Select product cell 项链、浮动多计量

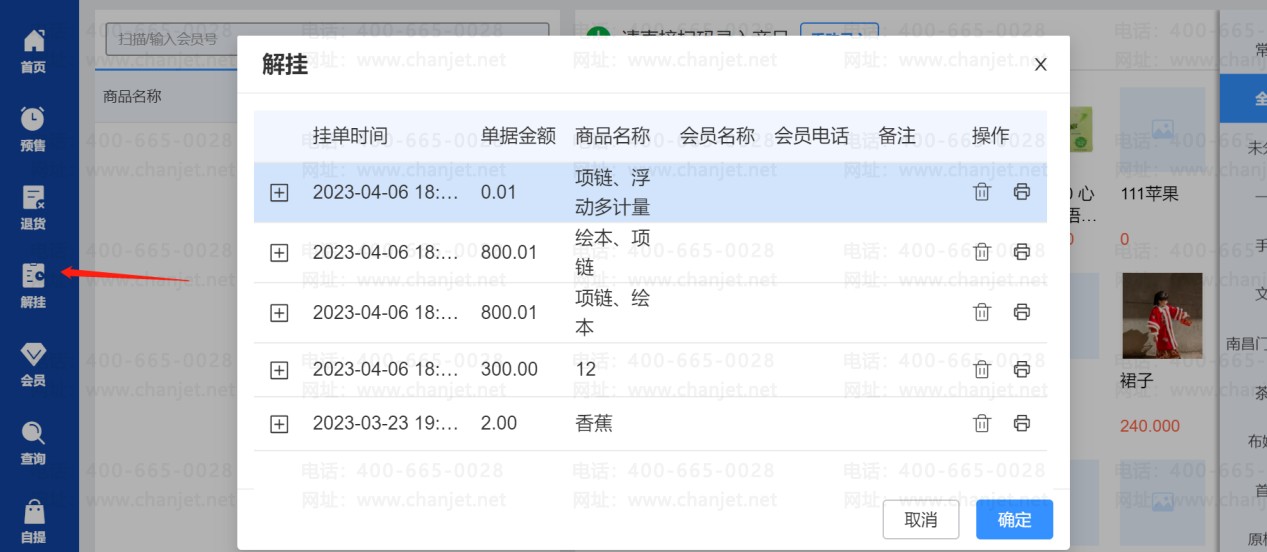(x=612, y=193)
